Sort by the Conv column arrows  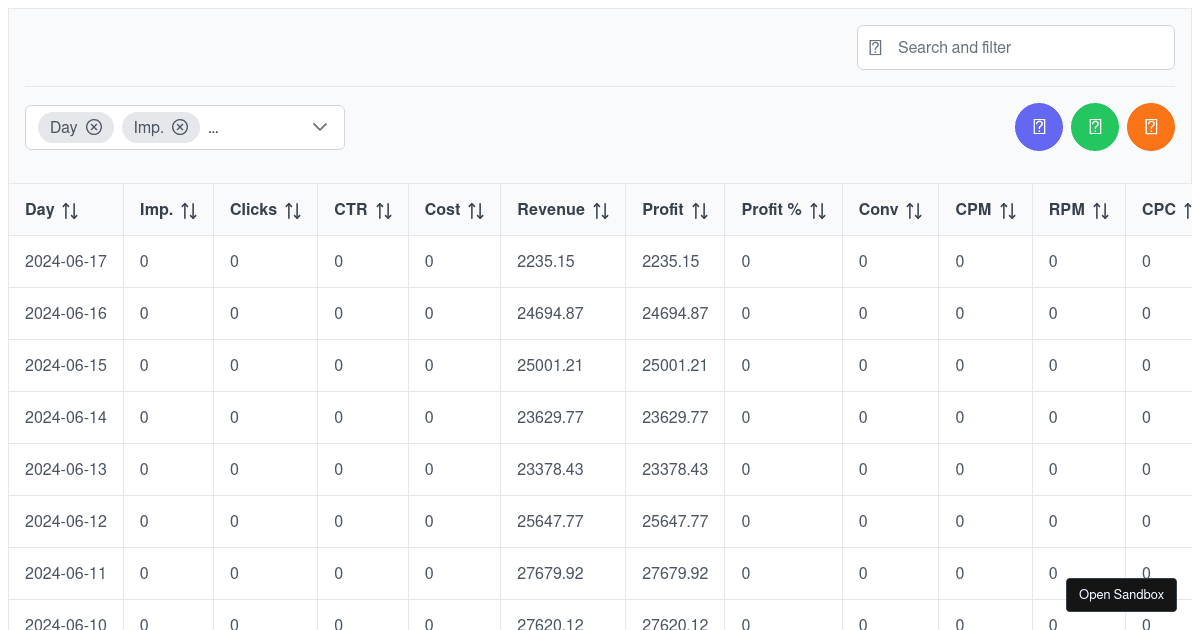tap(916, 209)
